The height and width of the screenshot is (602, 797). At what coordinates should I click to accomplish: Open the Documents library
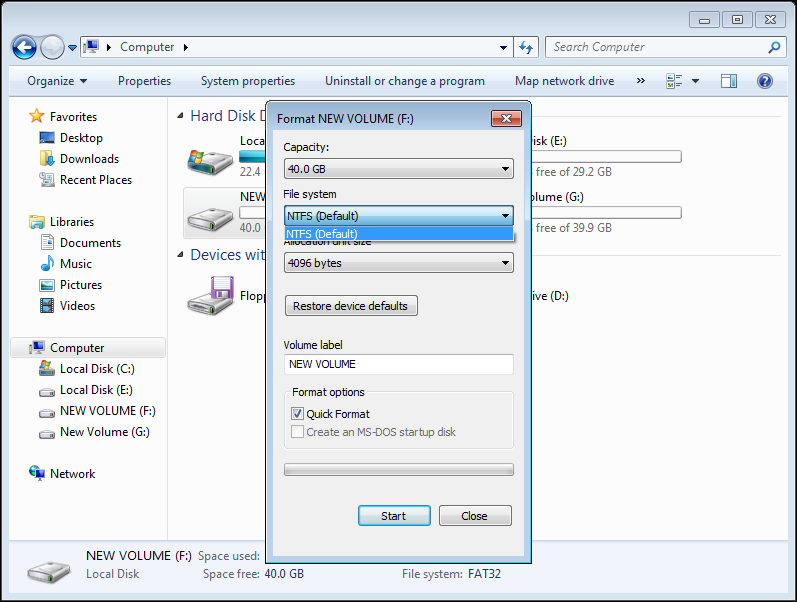pos(90,243)
